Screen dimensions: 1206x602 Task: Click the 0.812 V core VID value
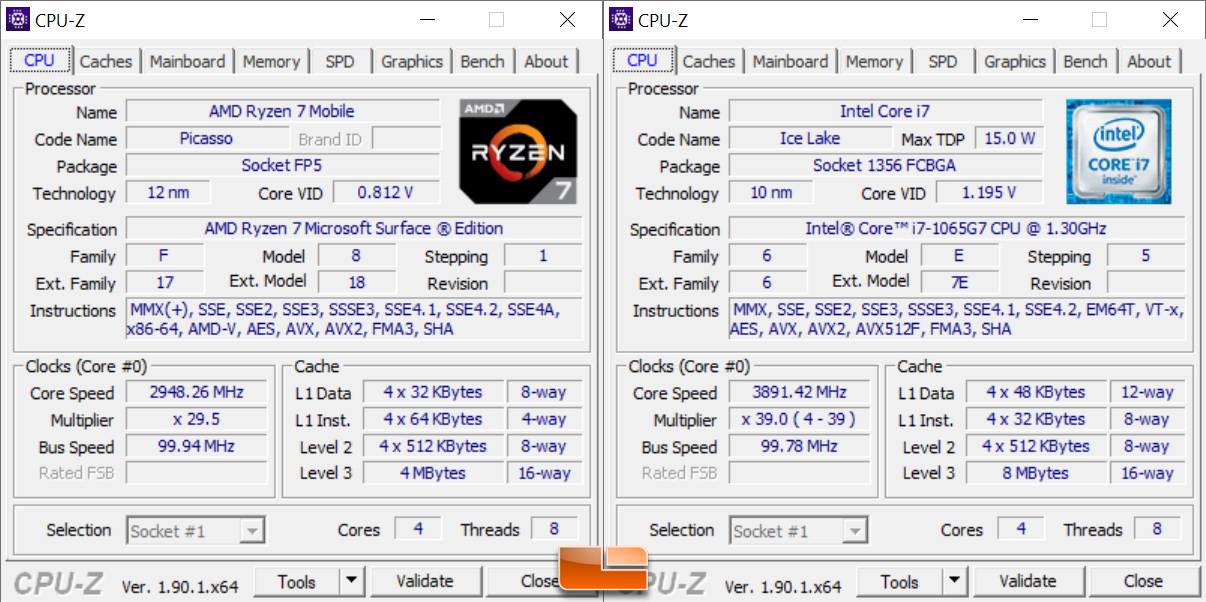click(386, 192)
